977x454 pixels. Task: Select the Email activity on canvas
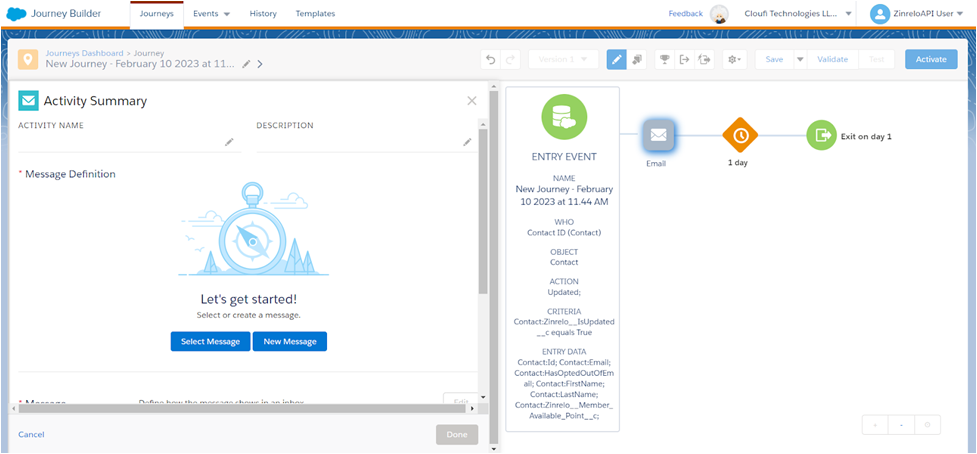658,135
